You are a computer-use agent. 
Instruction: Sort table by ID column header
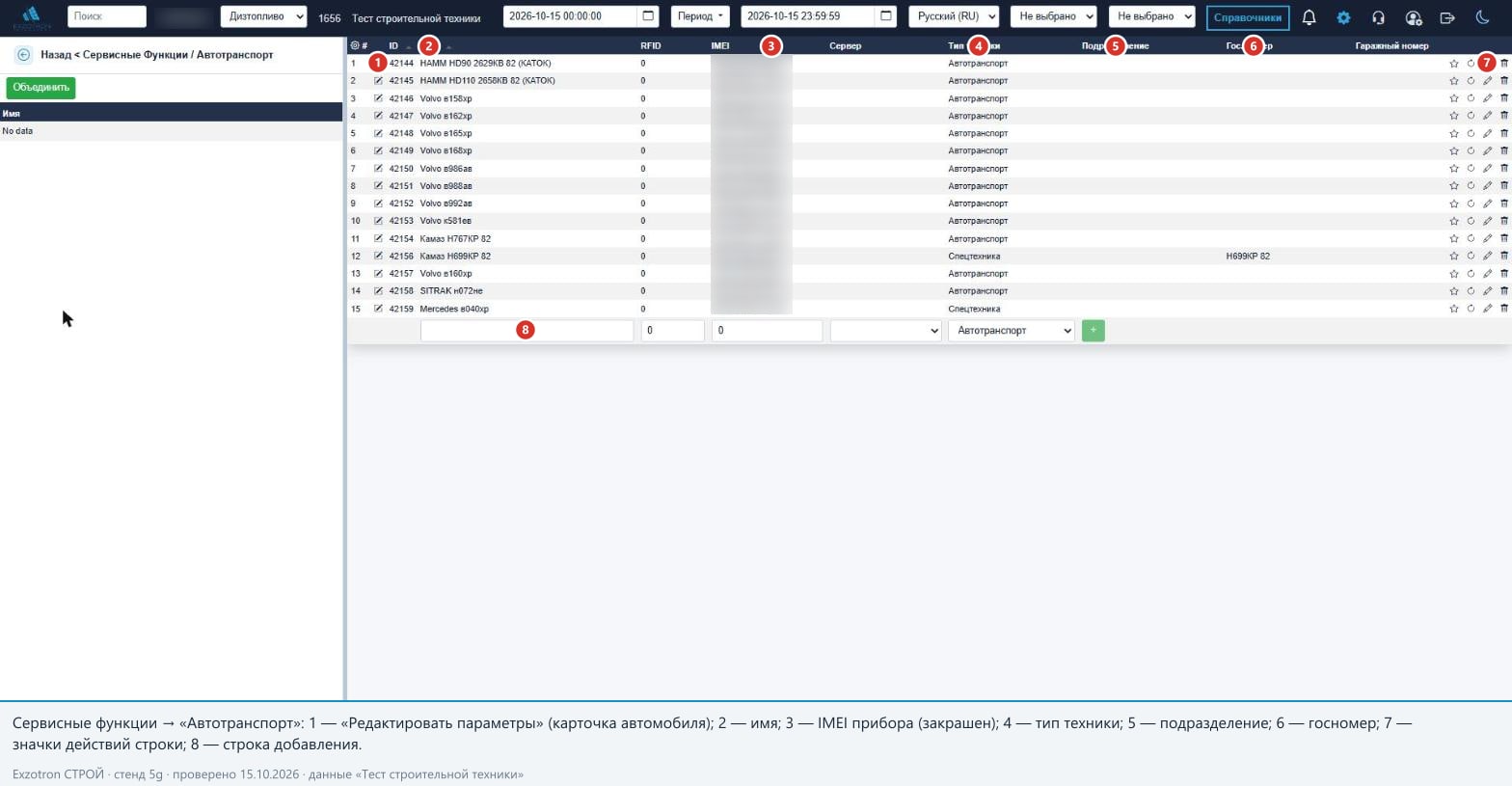click(x=393, y=46)
